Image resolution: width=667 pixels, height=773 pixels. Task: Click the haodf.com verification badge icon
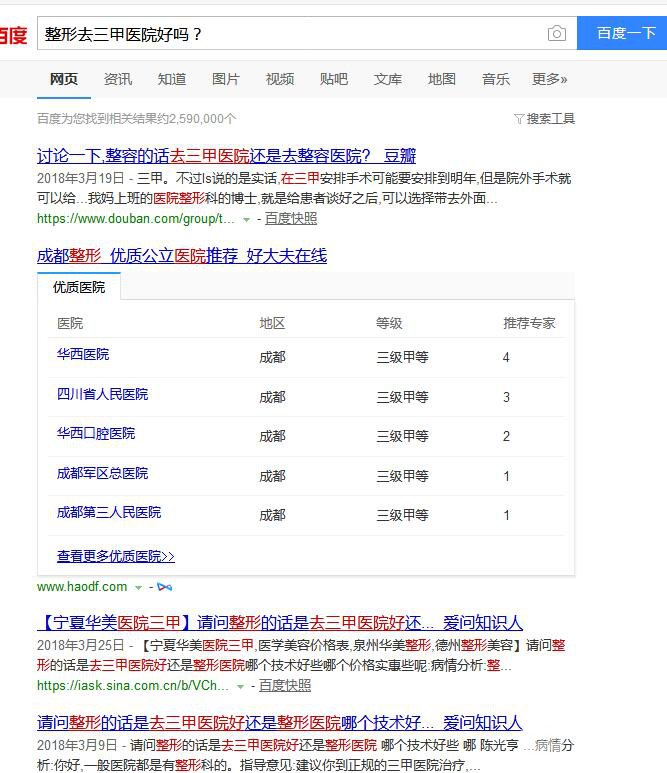[164, 587]
